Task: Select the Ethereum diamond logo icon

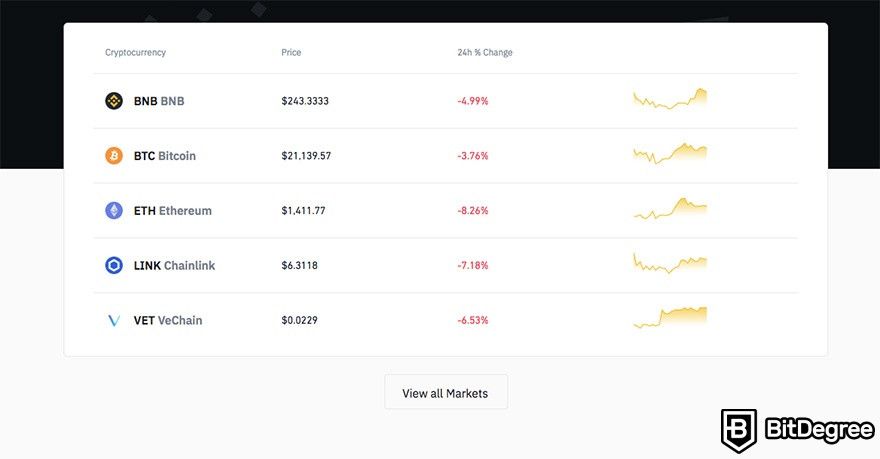Action: 114,210
